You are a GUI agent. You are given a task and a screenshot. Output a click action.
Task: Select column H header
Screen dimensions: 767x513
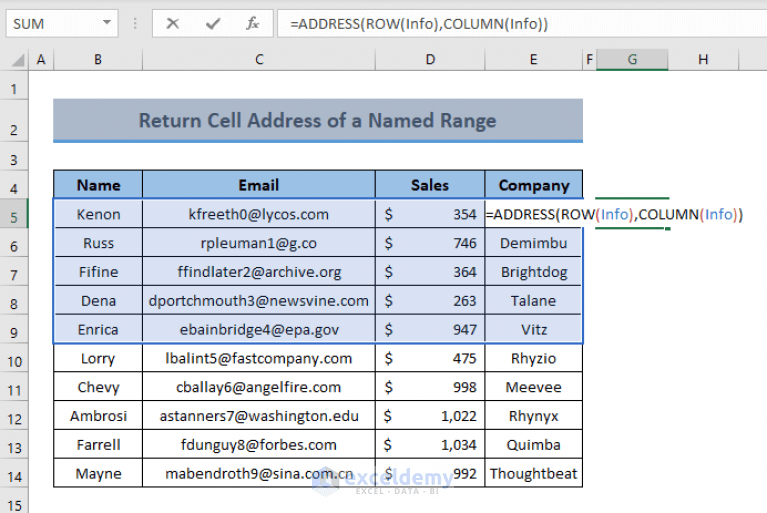pyautogui.click(x=703, y=60)
